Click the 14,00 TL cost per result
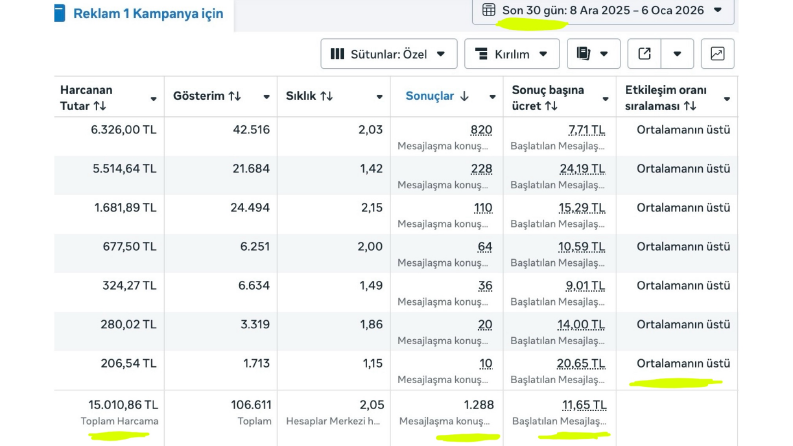This screenshot has width=793, height=446. (582, 325)
